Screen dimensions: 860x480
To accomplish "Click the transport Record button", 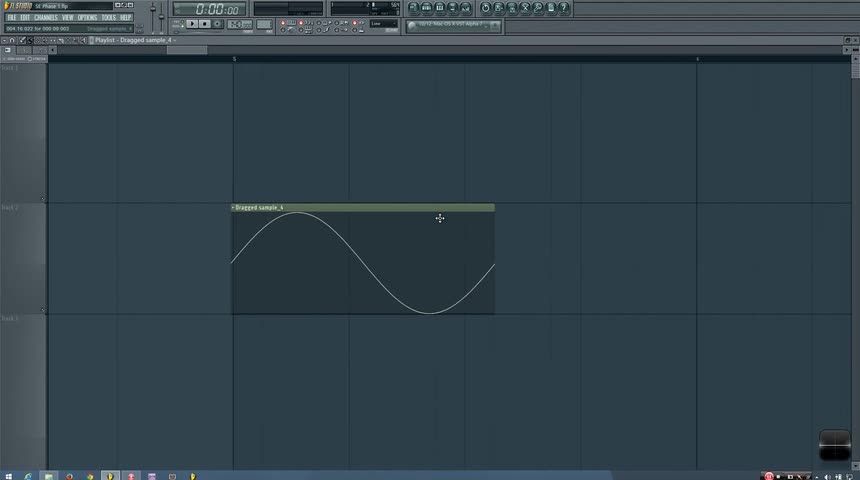I will [x=217, y=24].
